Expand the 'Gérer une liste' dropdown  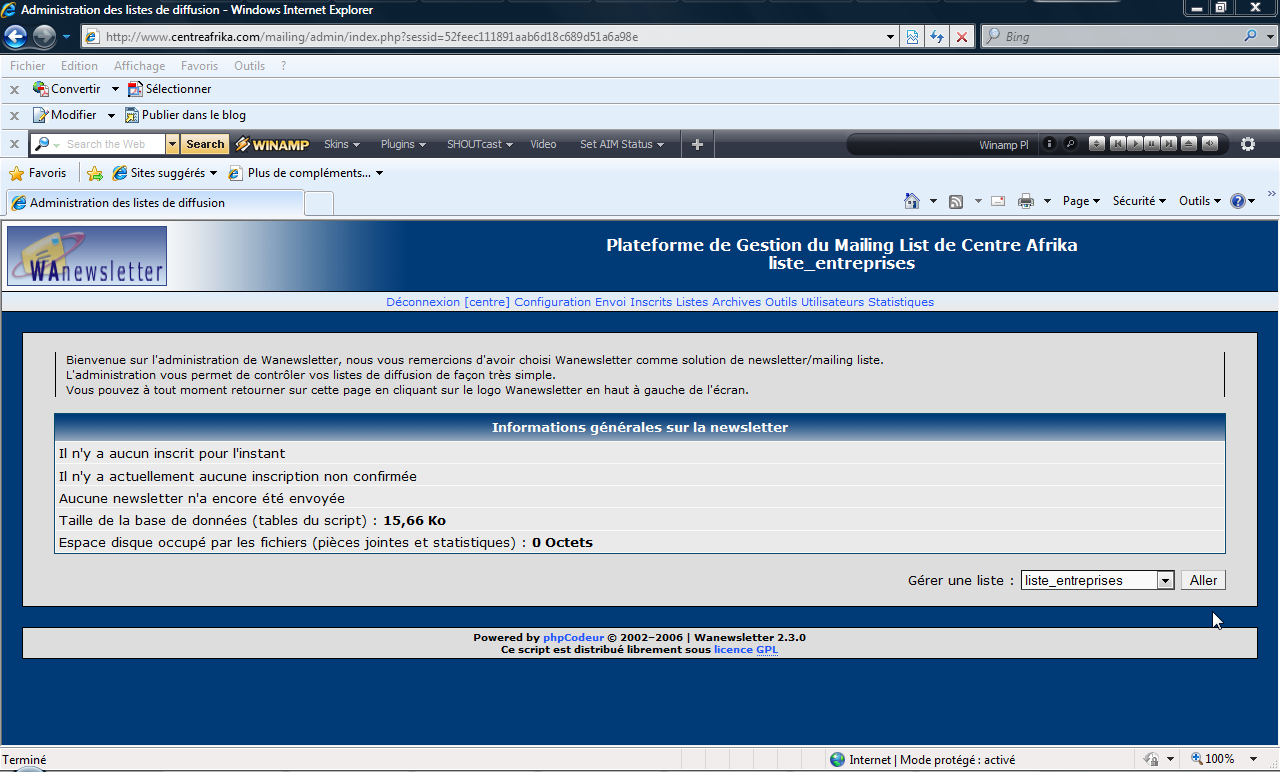point(1164,580)
